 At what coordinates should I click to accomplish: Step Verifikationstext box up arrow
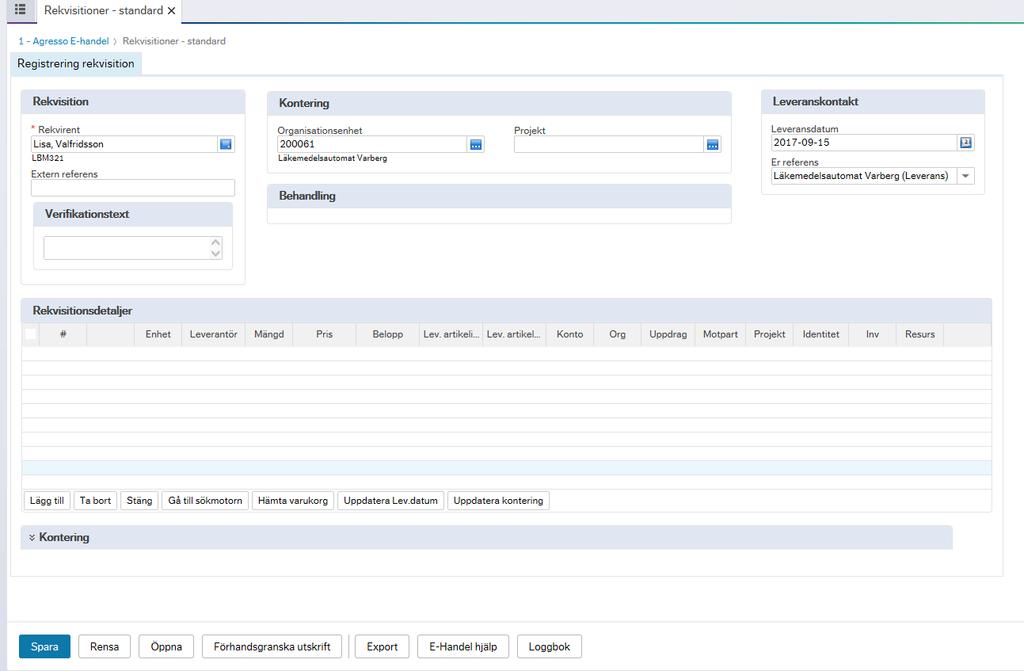point(216,242)
